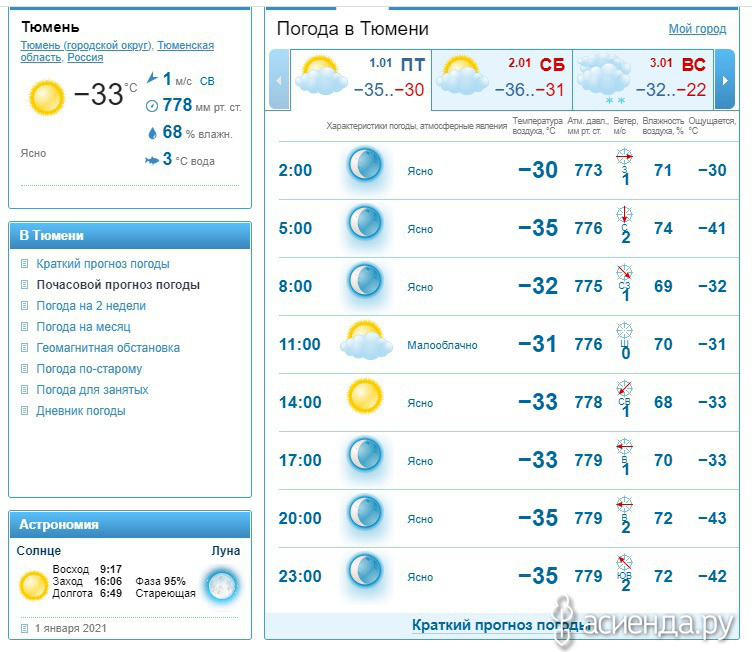Click Краткий прогноз погоды bottom link
This screenshot has height=652, width=752.
(502, 625)
